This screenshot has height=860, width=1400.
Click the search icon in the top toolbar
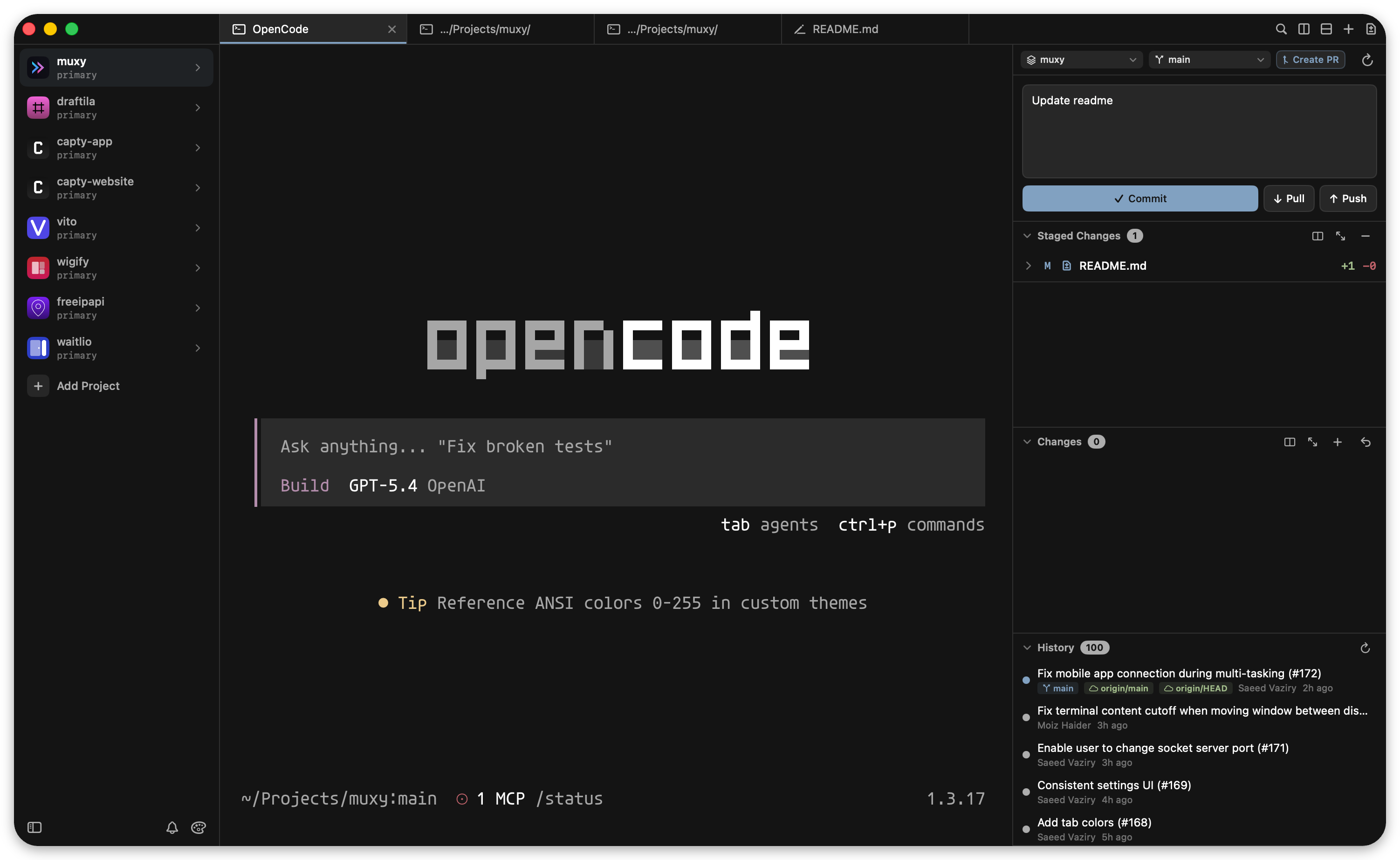1281,29
